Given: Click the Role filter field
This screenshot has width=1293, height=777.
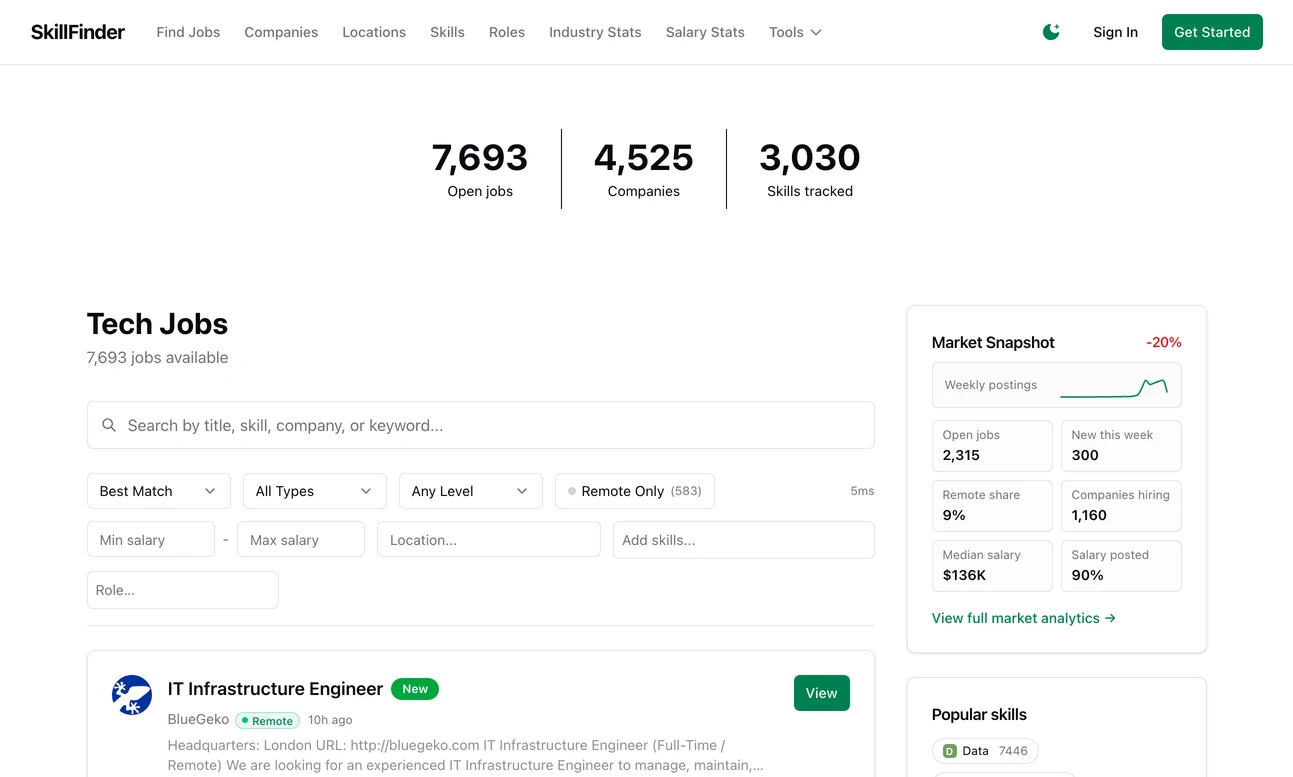Looking at the screenshot, I should [183, 590].
